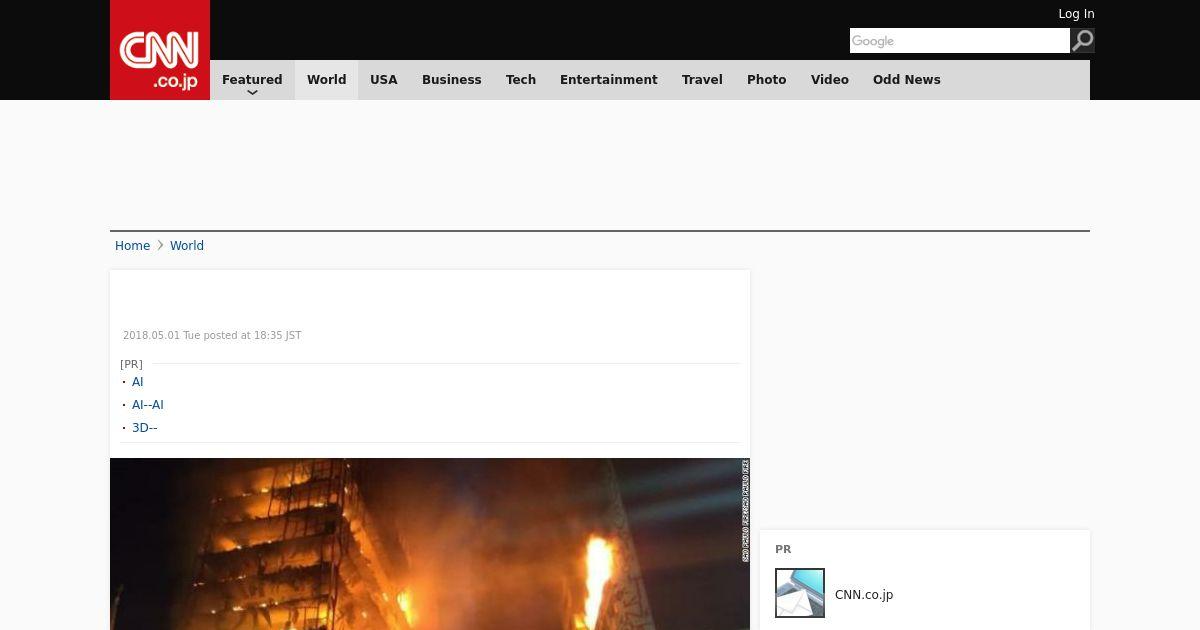Focus the Google search input field
Viewport: 1200px width, 630px height.
[960, 41]
